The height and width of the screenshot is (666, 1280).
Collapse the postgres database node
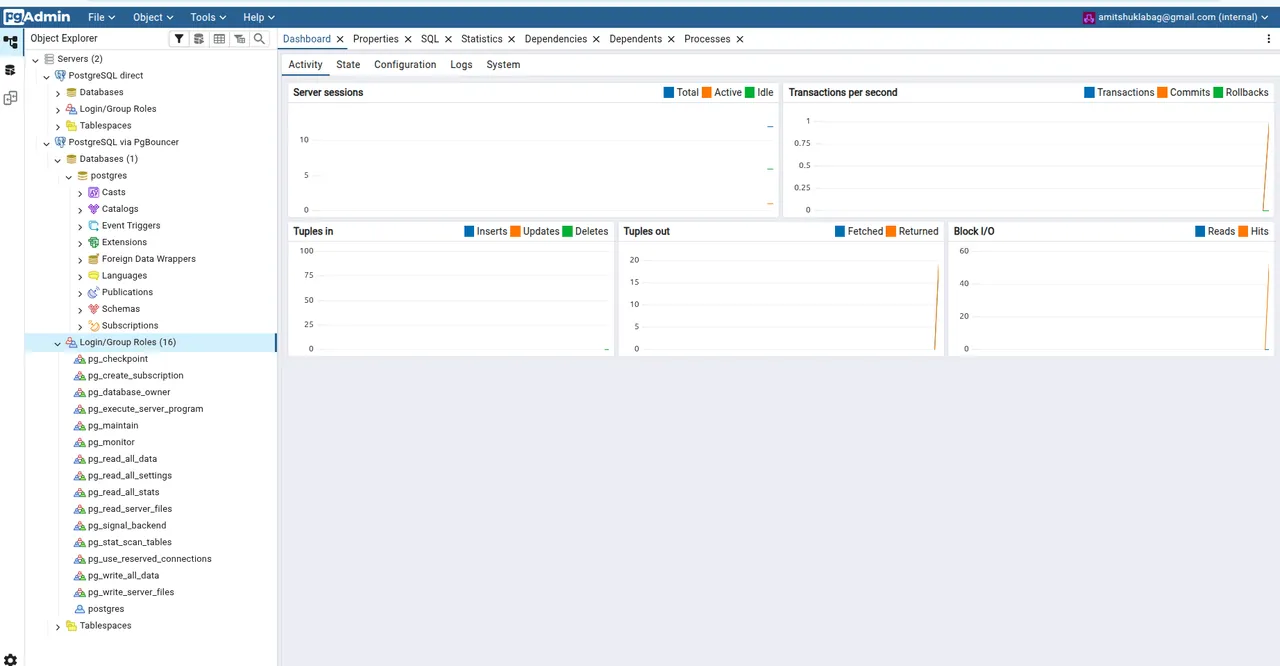(x=69, y=176)
